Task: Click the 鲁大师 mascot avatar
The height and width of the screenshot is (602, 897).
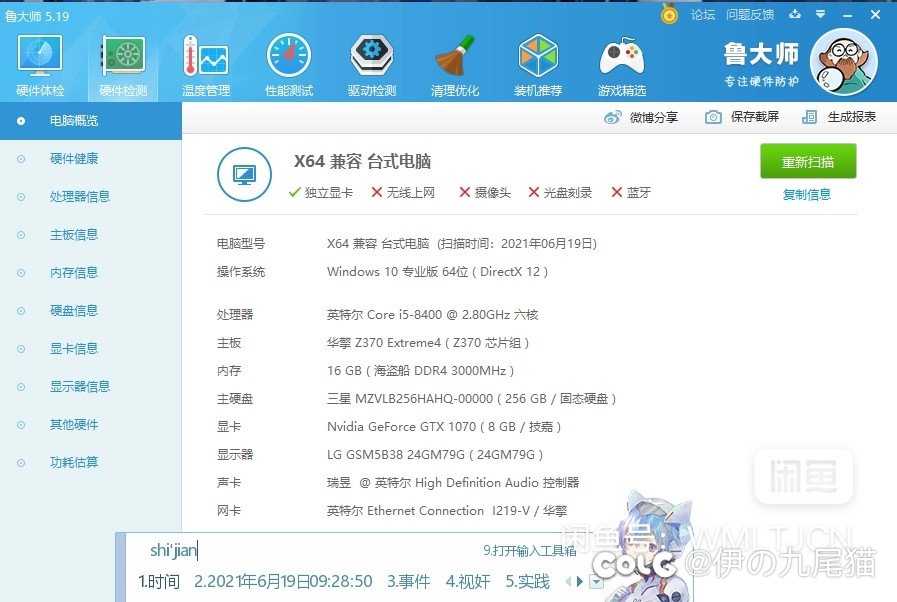Action: click(844, 62)
